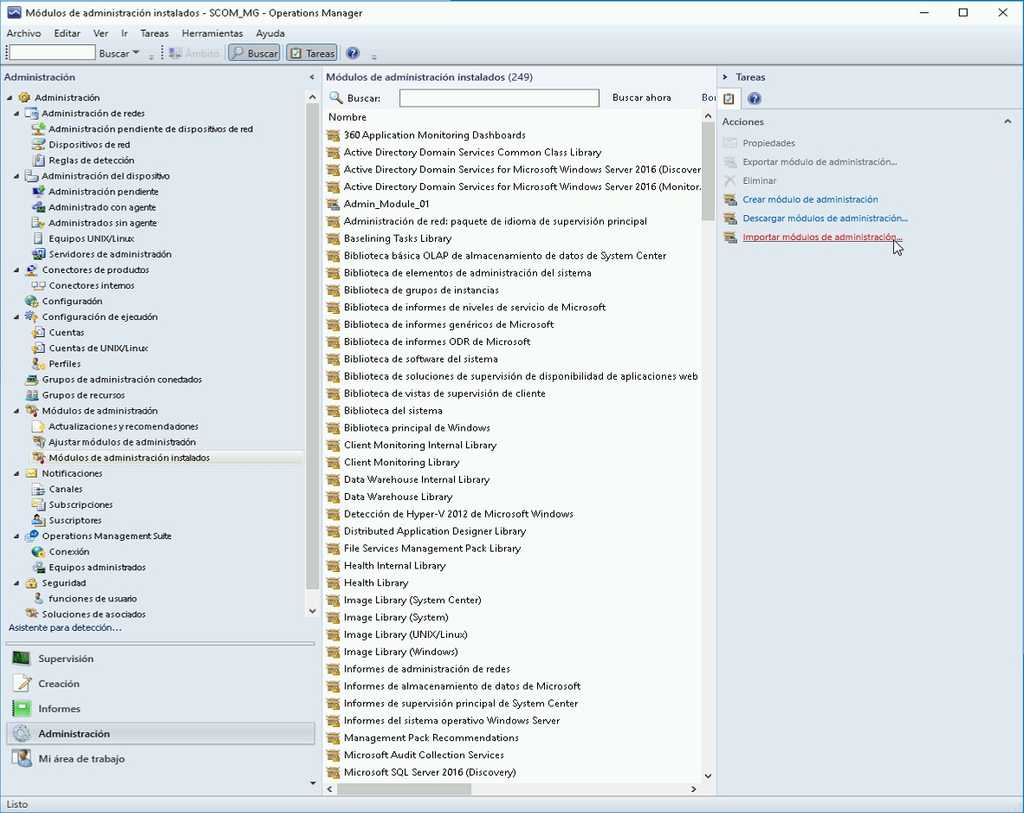The height and width of the screenshot is (813, 1024).
Task: Click the magnifier icon beside the Buscar label
Action: 336,98
